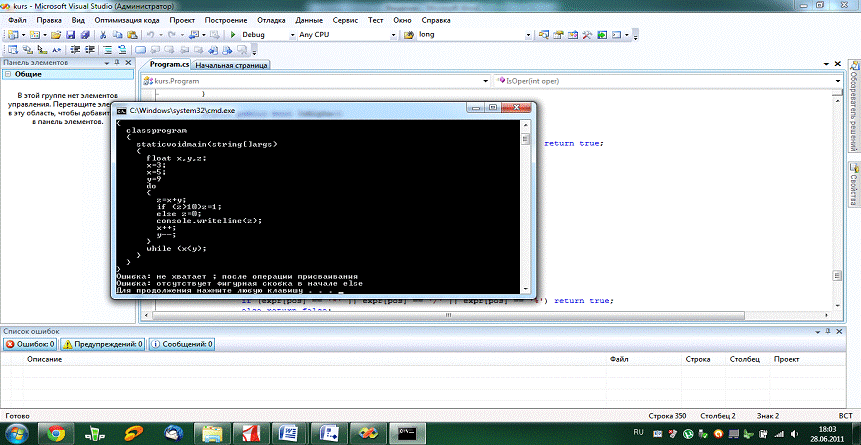861x445 pixels.
Task: Click the Cut scissors icon
Action: (x=103, y=34)
